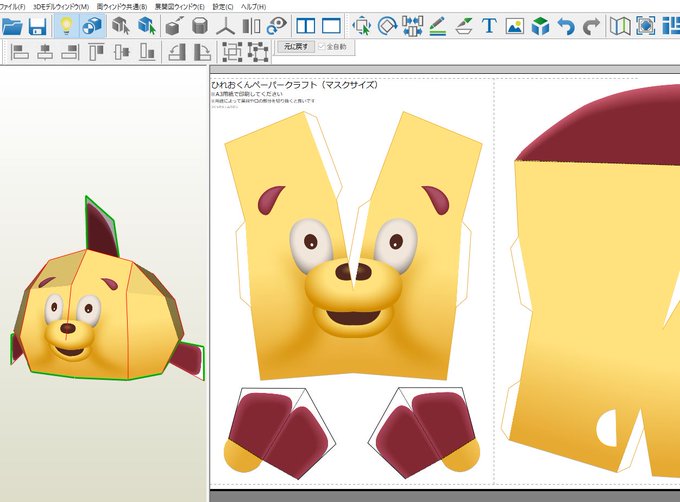Select the gray cube with cursor tool
680x502 pixels.
[121, 26]
